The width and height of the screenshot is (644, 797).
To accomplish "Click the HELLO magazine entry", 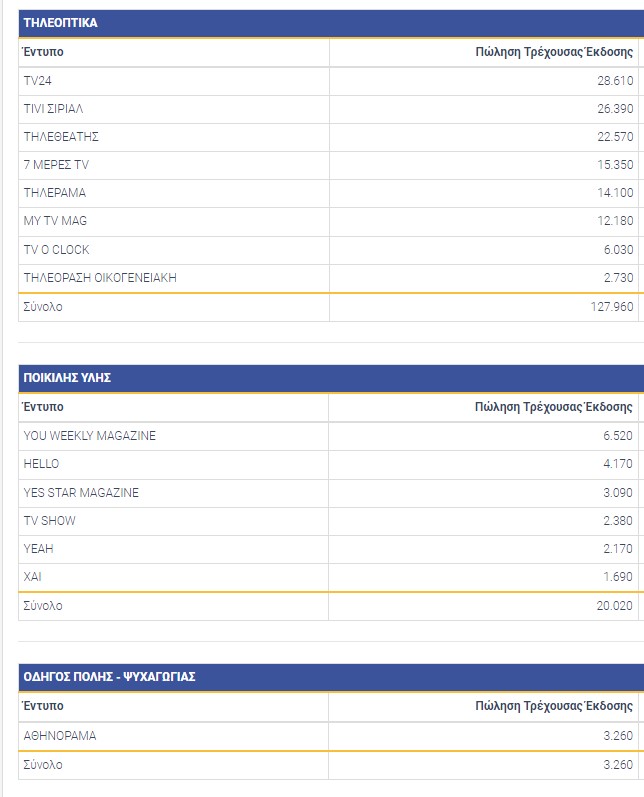I will [41, 464].
